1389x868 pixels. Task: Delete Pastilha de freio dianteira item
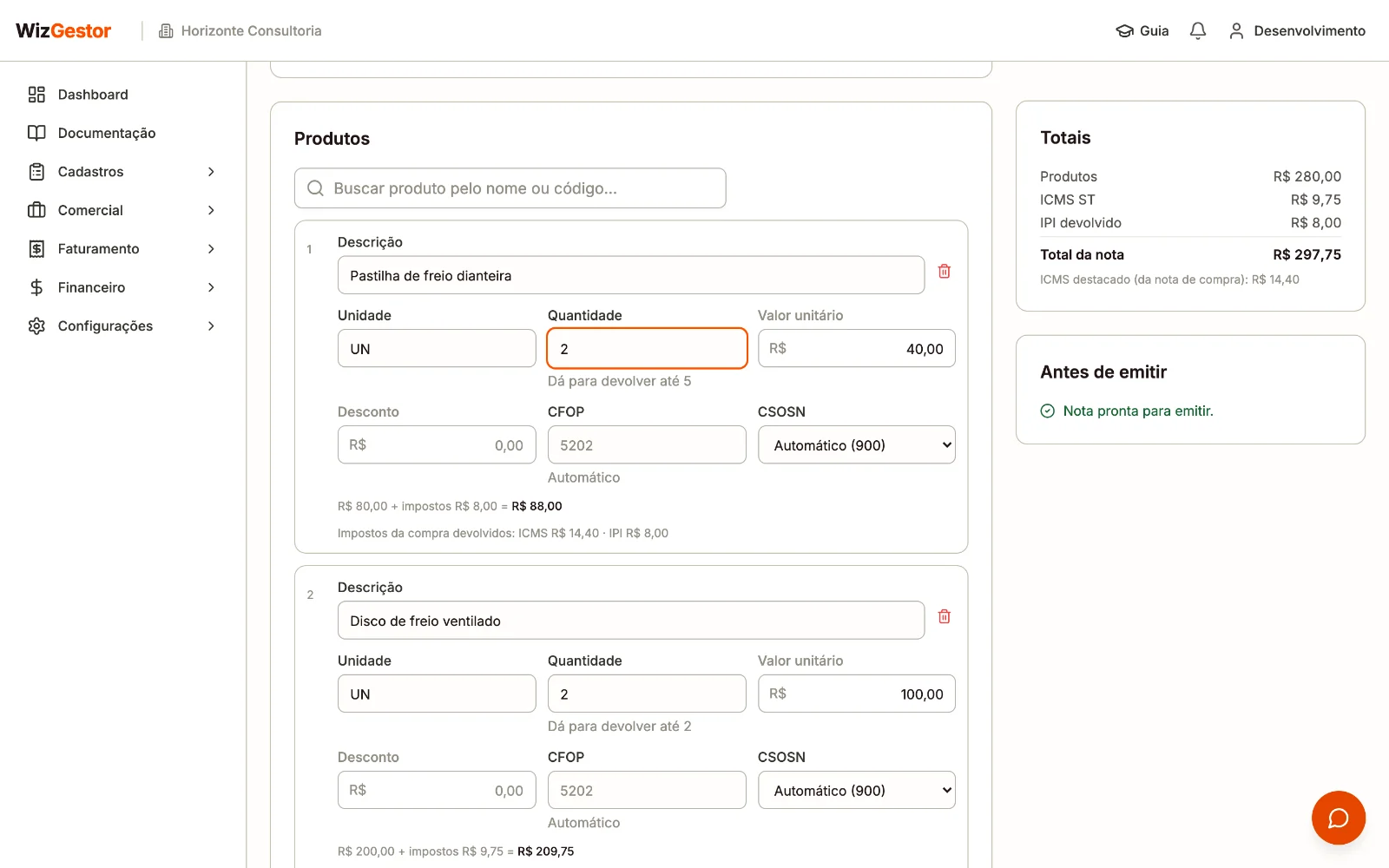coord(945,272)
